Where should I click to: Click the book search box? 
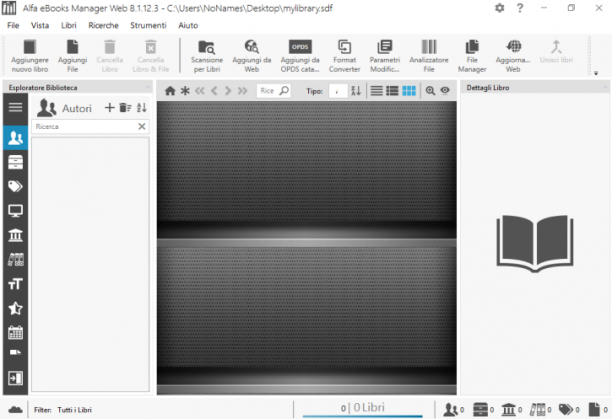(274, 91)
